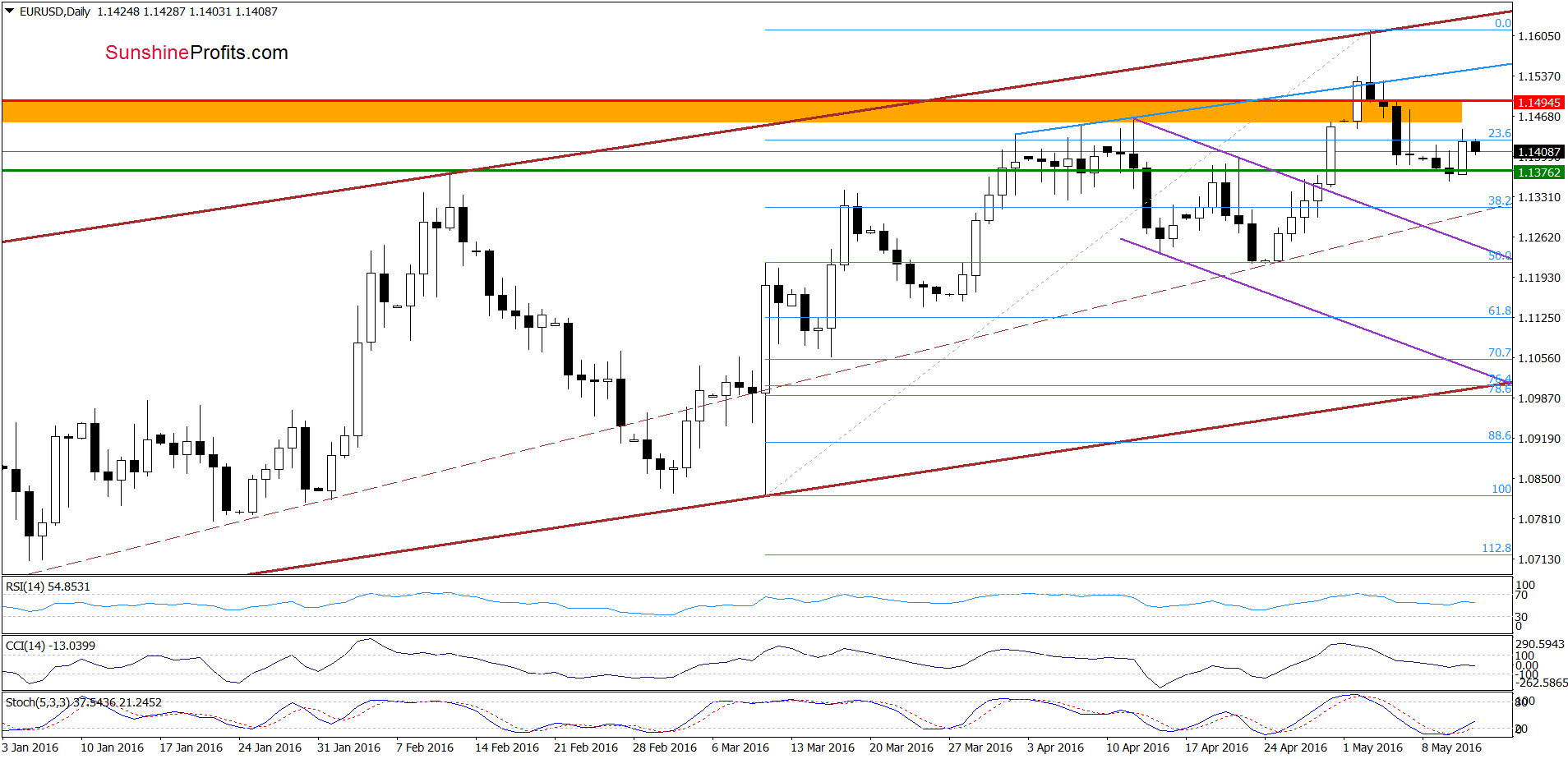Click the 1 May 2016 date label
The image size is (1568, 759).
point(1373,747)
